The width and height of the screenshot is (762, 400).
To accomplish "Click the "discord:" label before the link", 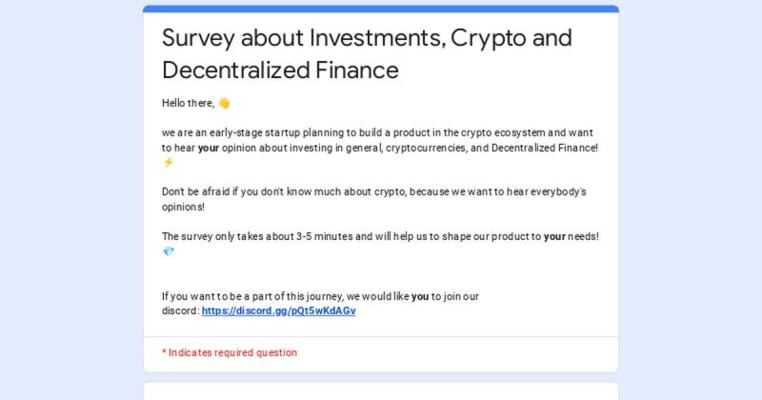I will (180, 311).
